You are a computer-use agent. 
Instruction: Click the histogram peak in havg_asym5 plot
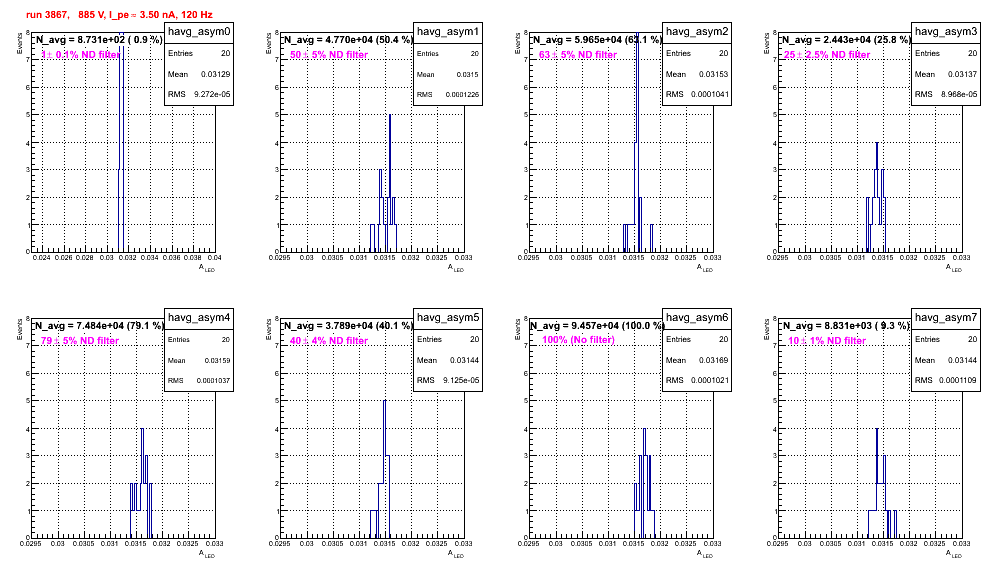[x=384, y=402]
